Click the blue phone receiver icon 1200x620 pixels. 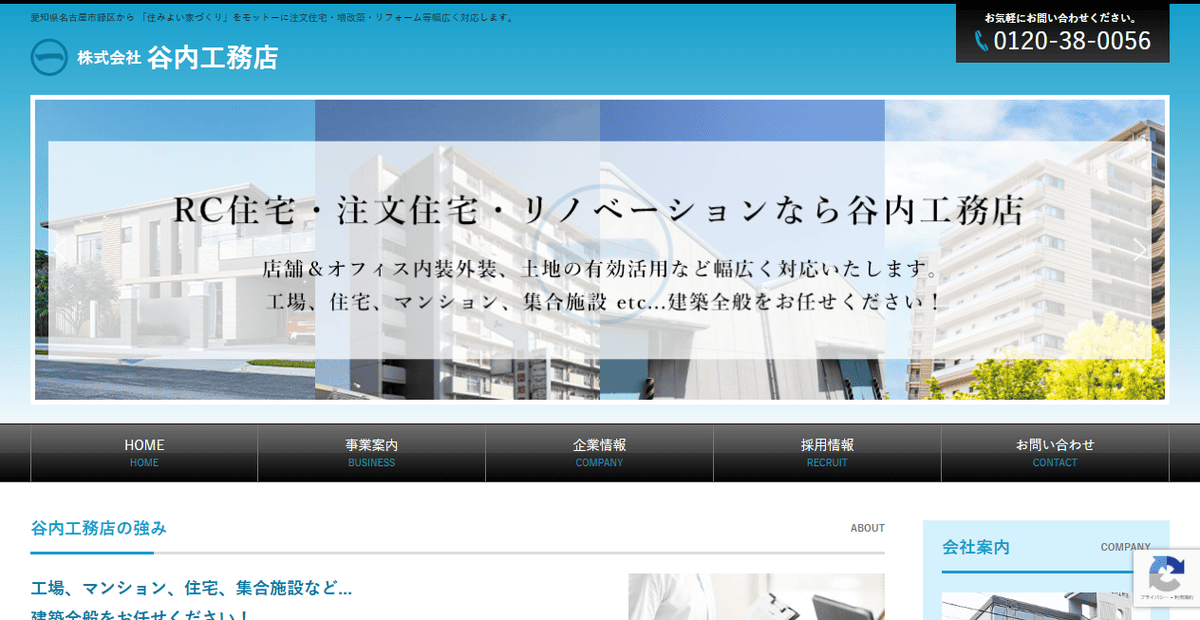[980, 41]
